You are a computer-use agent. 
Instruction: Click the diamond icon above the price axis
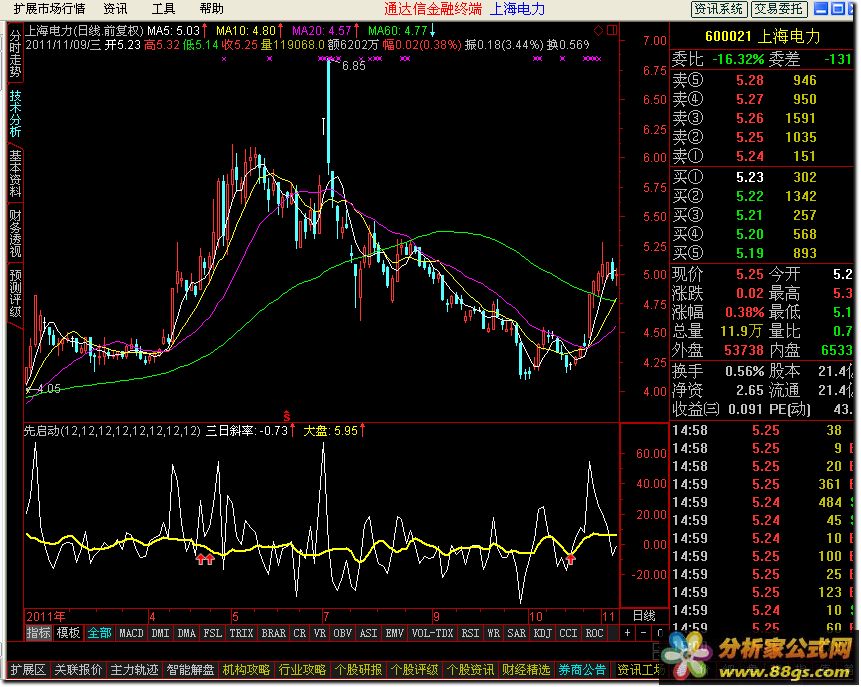[599, 30]
